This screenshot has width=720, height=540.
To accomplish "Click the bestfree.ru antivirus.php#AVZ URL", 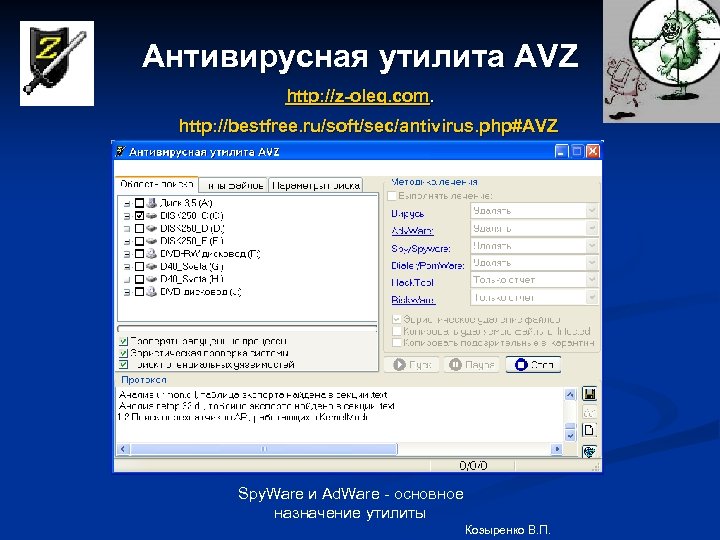I will [368, 125].
